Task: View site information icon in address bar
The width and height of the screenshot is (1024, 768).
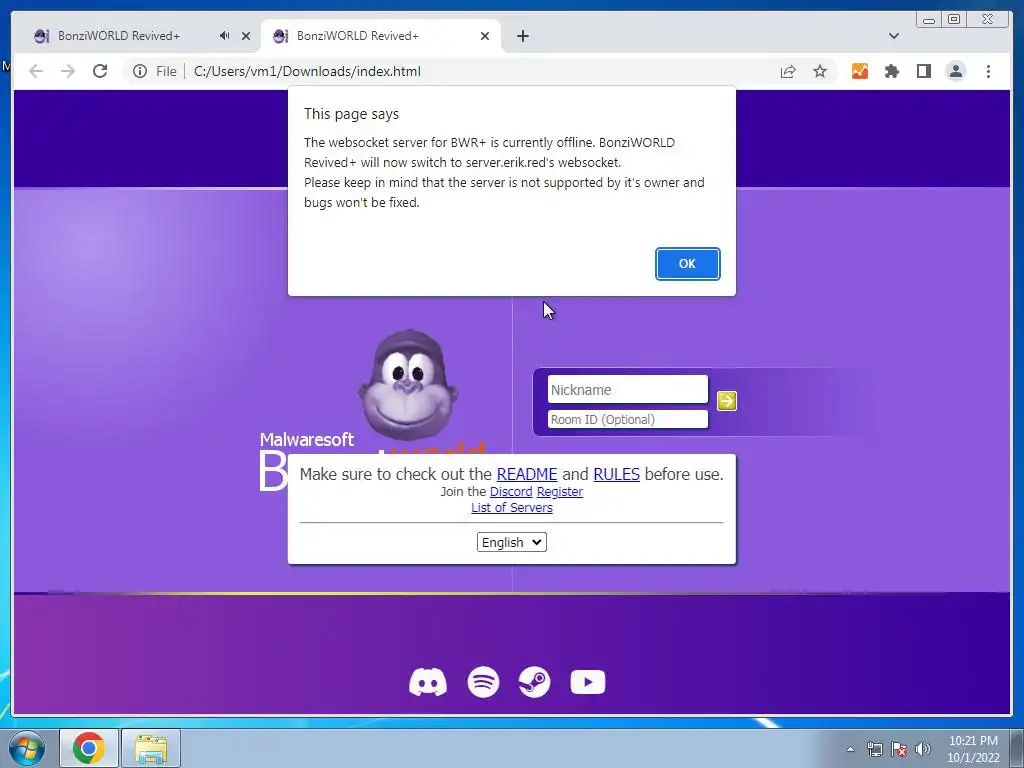Action: click(140, 71)
